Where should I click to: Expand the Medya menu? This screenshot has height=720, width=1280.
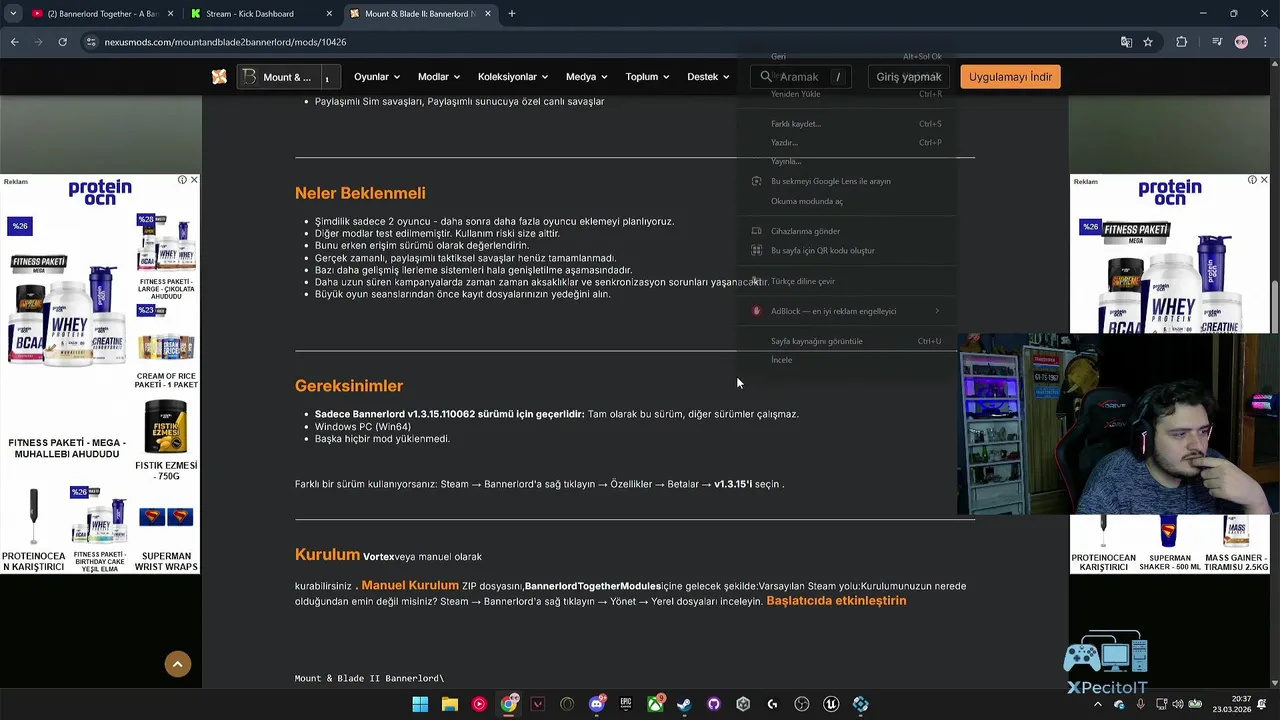[587, 77]
